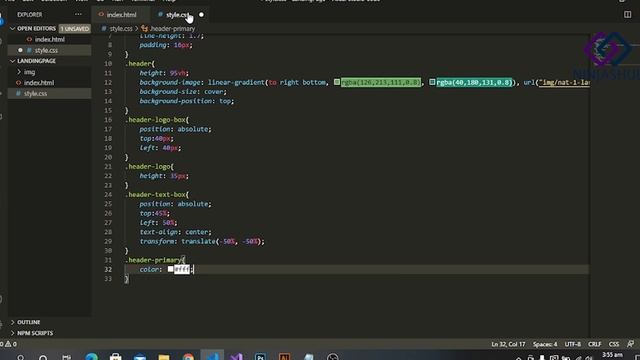Change indentation via Spaces: 4
The width and height of the screenshot is (640, 360).
(x=544, y=344)
